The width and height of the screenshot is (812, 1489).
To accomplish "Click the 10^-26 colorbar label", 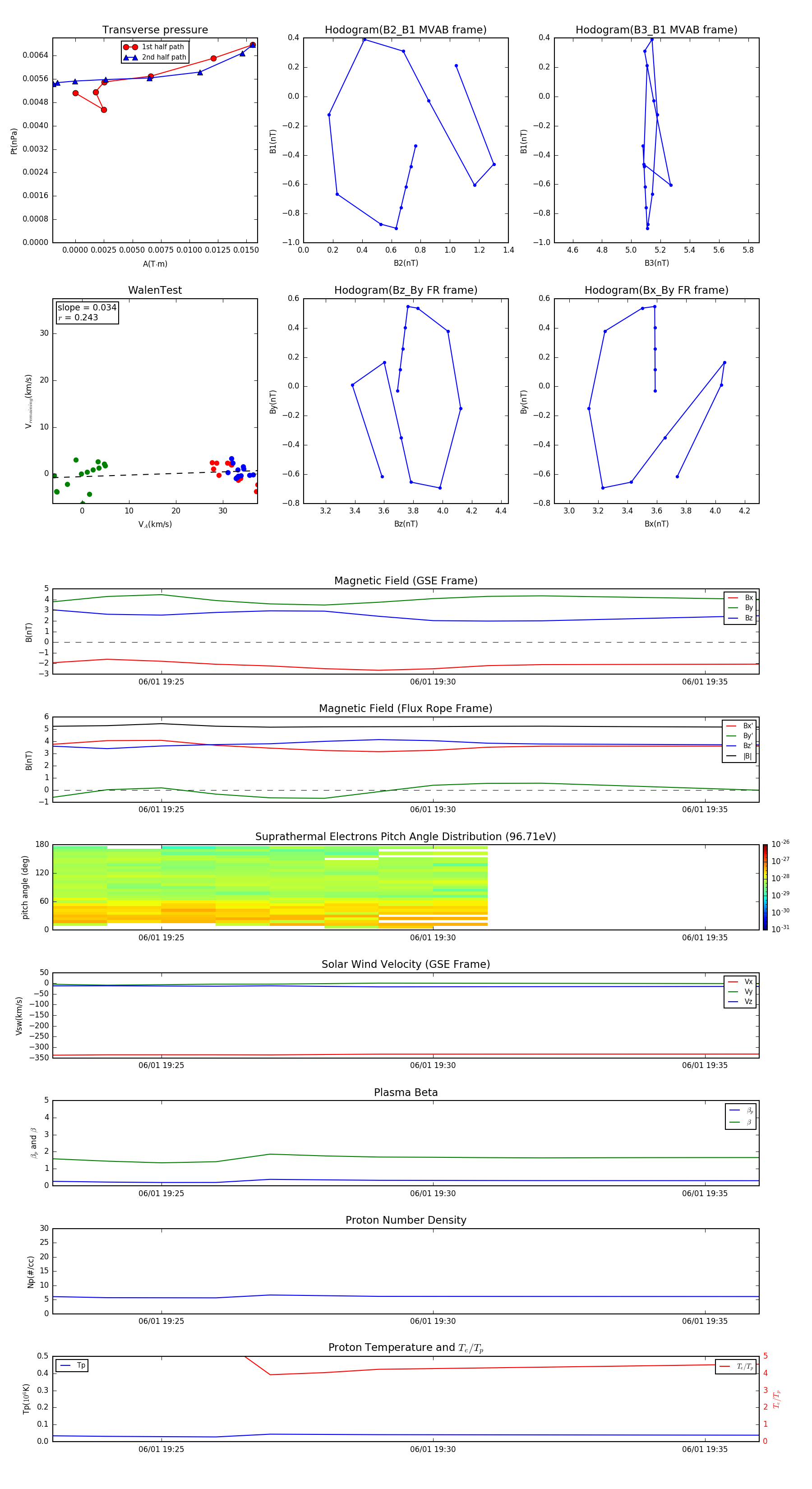I will pyautogui.click(x=780, y=844).
